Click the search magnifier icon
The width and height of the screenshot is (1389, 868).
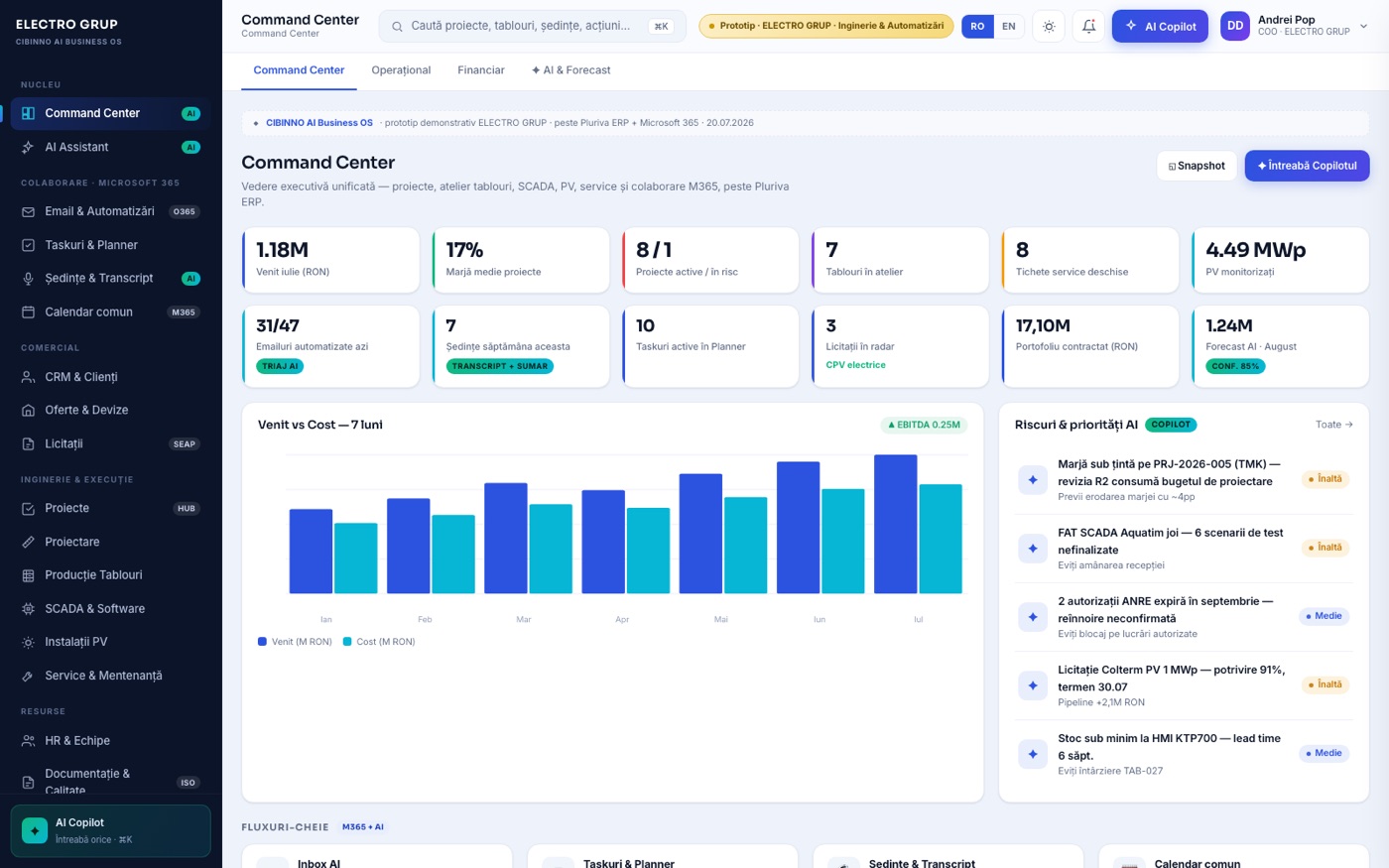397,27
